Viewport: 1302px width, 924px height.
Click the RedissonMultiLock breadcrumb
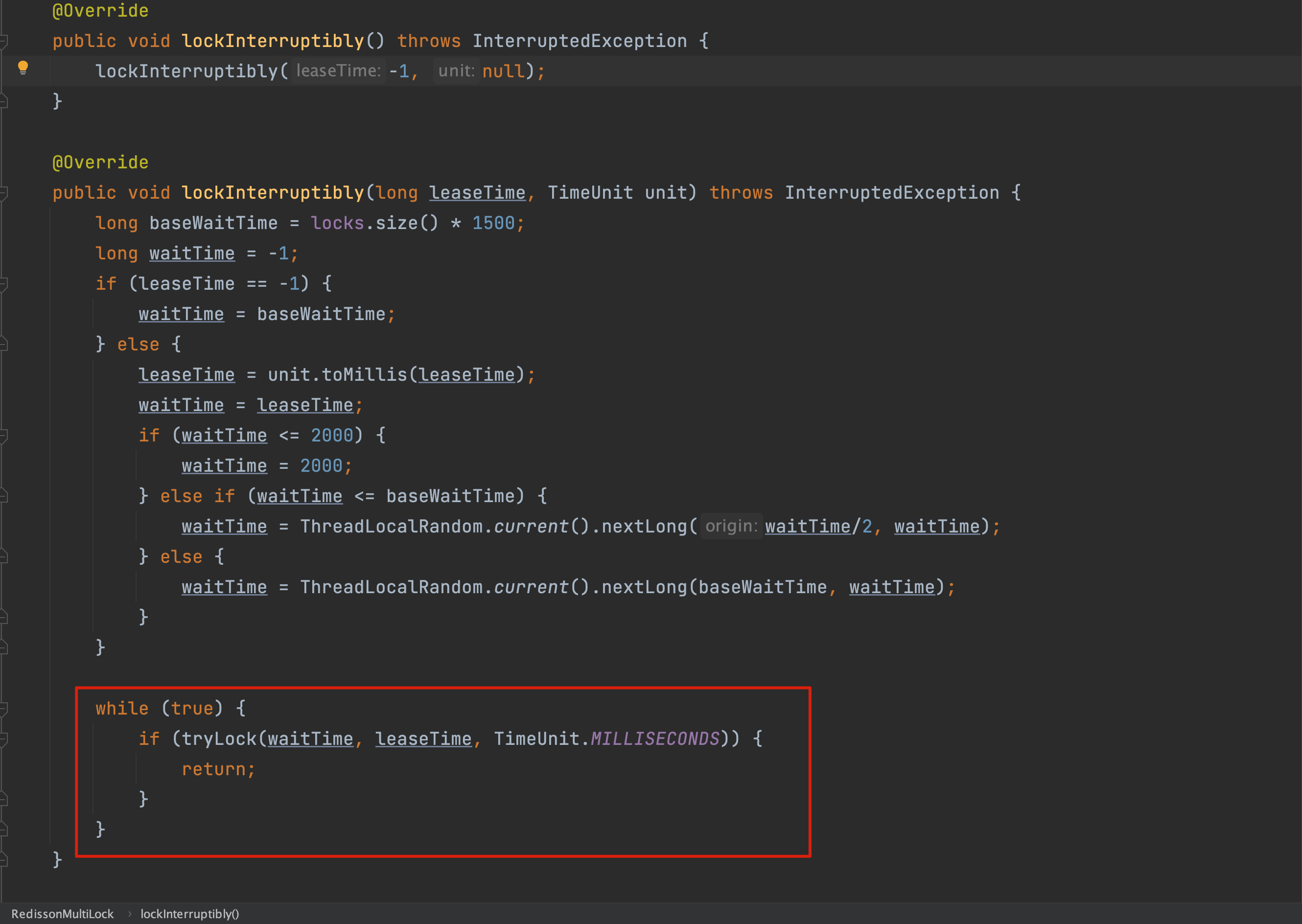[63, 914]
